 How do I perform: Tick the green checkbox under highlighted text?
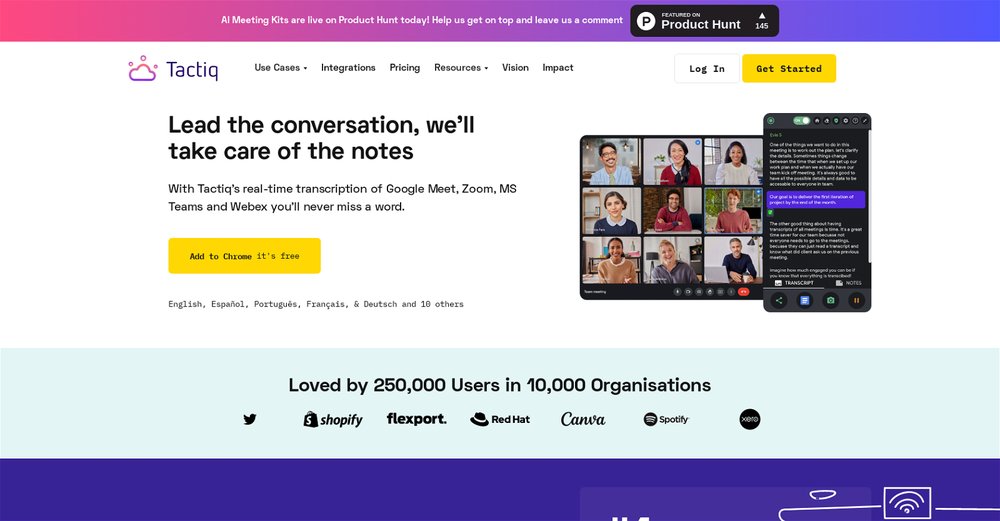(772, 212)
